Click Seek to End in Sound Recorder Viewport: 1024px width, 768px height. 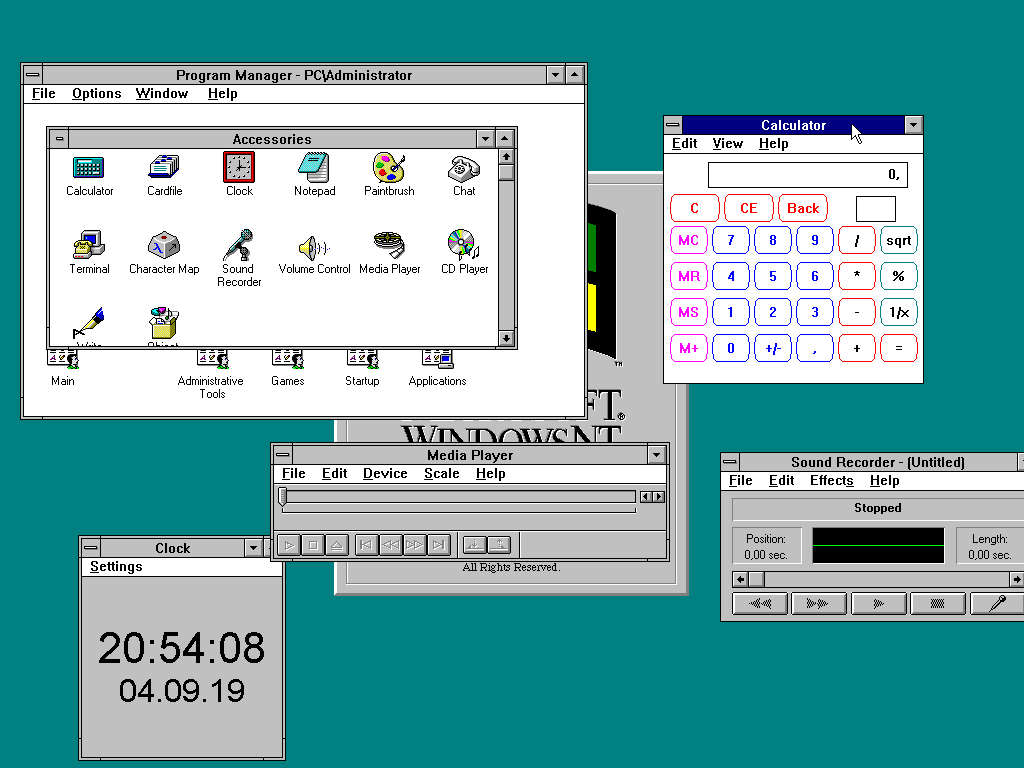coord(819,603)
